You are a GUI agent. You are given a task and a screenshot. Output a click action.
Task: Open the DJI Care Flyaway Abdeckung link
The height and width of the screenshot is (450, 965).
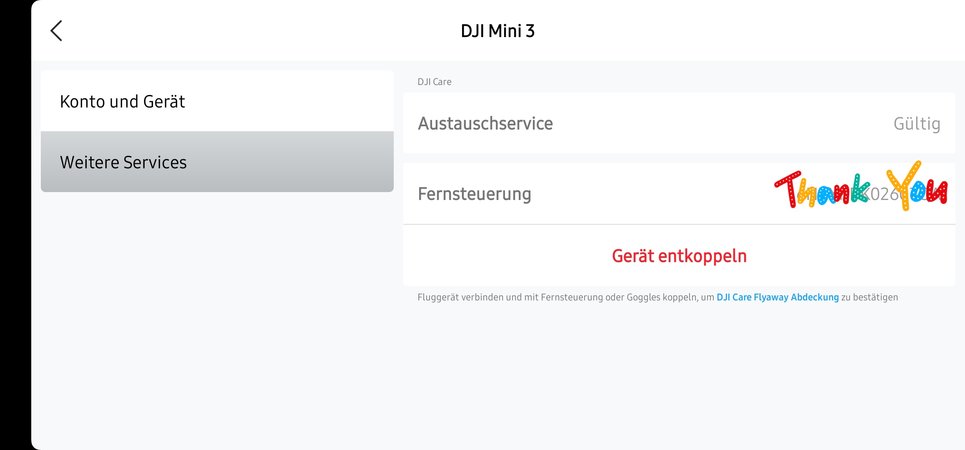tap(777, 297)
